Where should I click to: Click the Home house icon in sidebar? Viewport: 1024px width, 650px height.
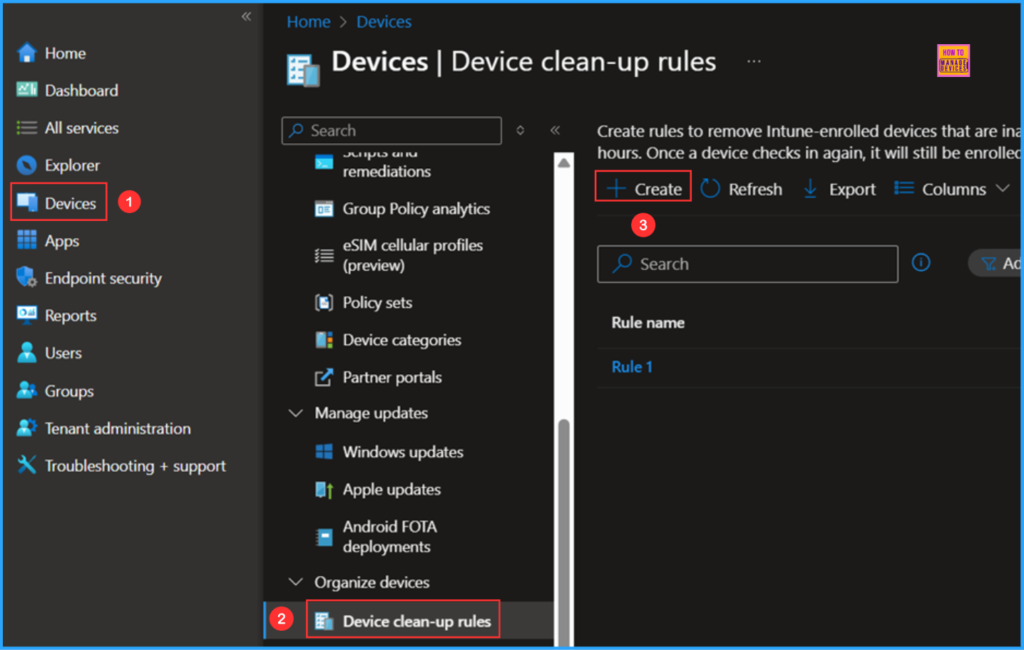pos(27,53)
